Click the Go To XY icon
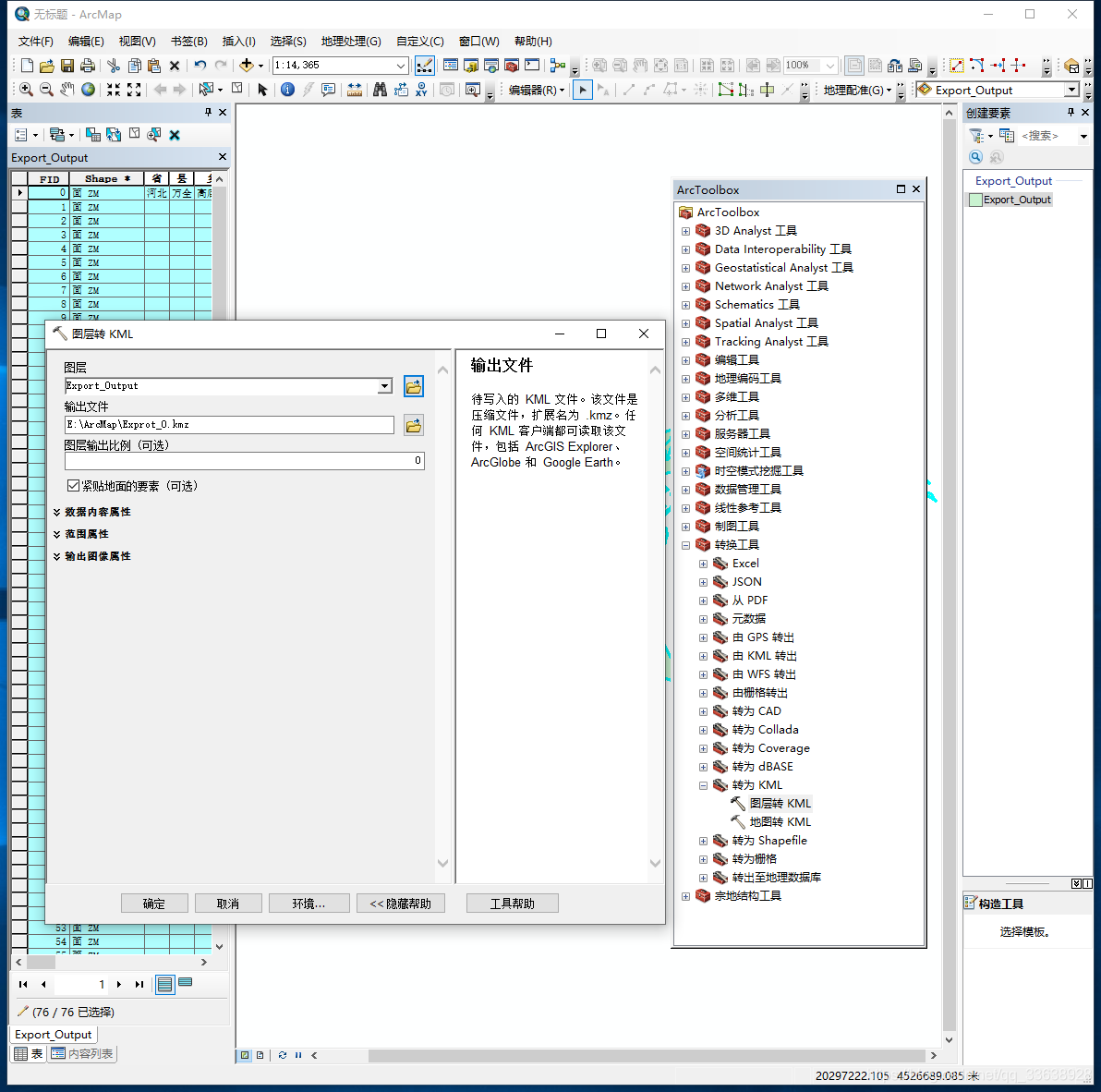This screenshot has width=1101, height=1092. (420, 90)
